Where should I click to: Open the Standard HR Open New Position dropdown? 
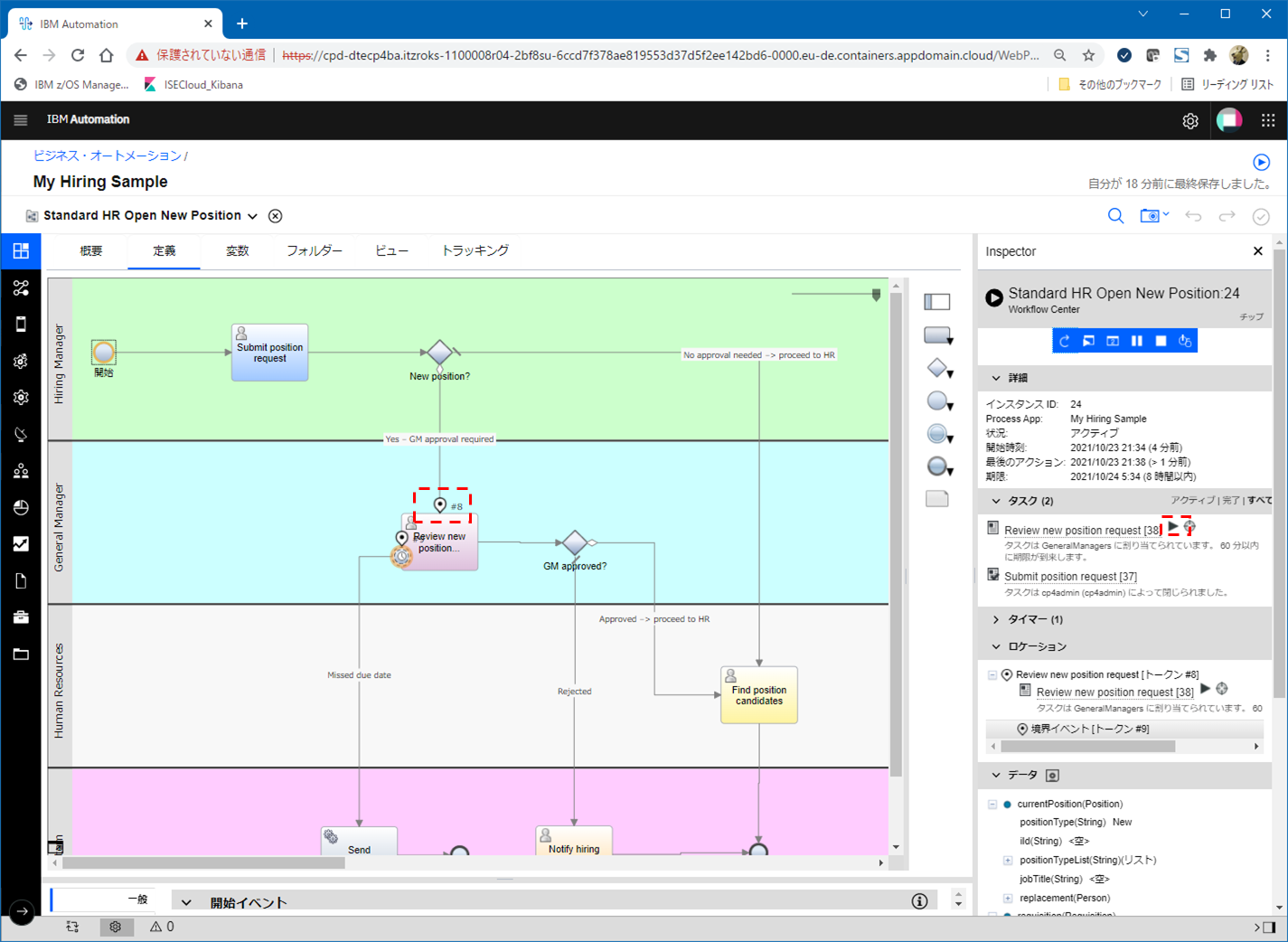point(252,216)
